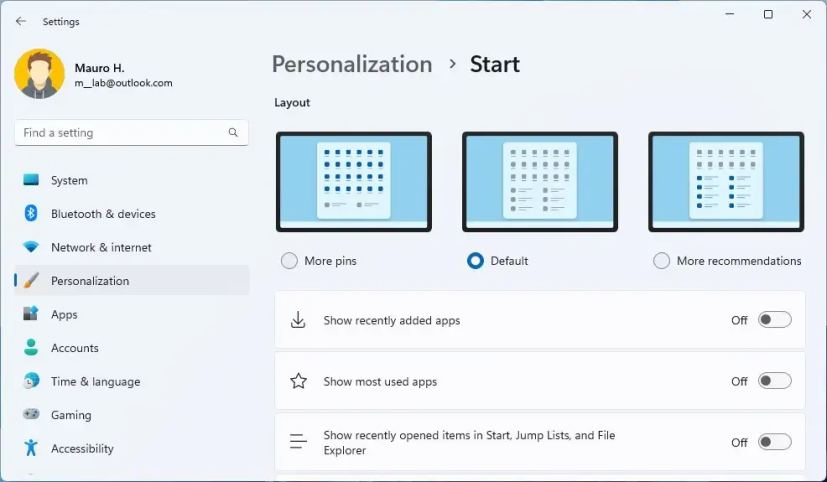Click the Gaming controller icon in sidebar
This screenshot has width=827, height=482.
(x=31, y=415)
